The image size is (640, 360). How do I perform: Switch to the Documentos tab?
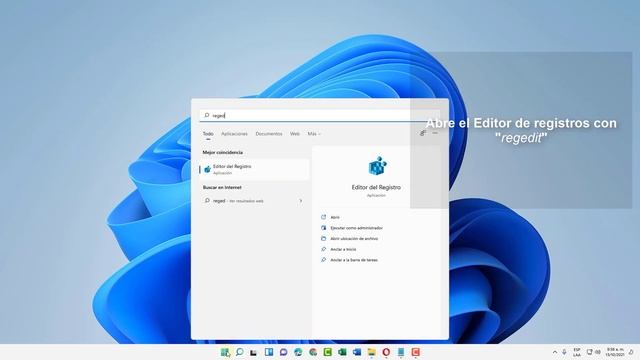tap(269, 134)
